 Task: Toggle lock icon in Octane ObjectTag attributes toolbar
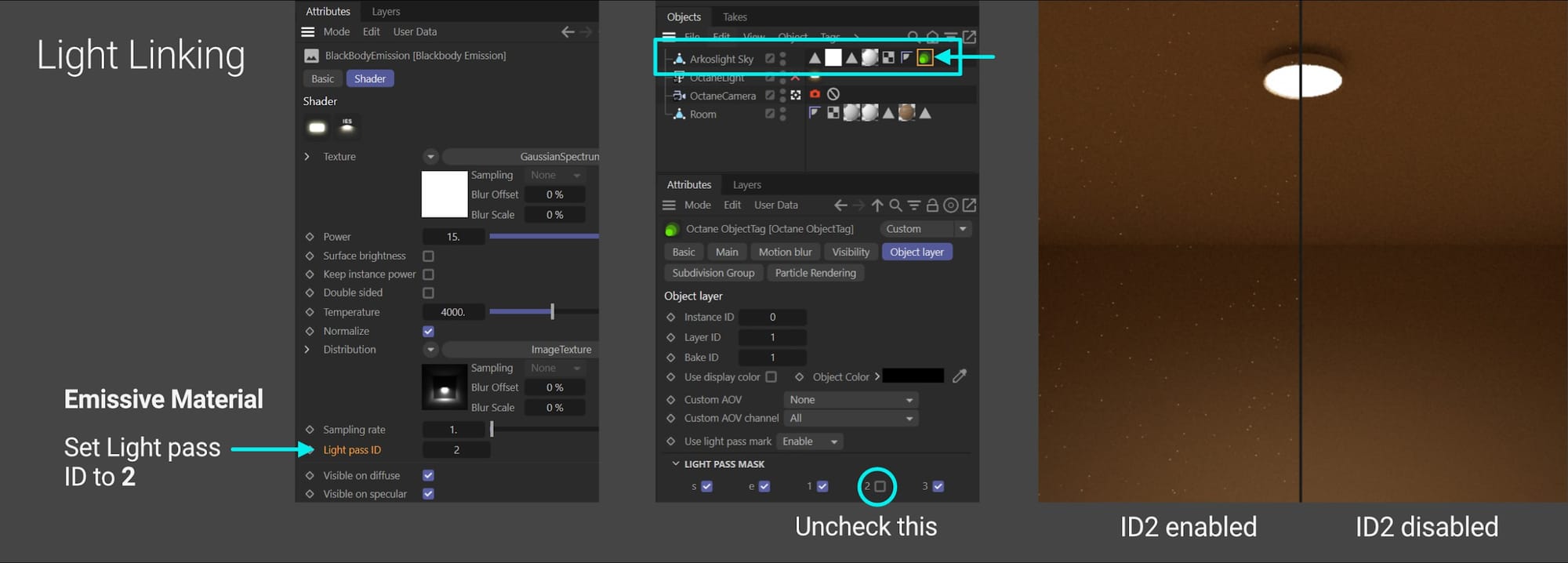(932, 205)
